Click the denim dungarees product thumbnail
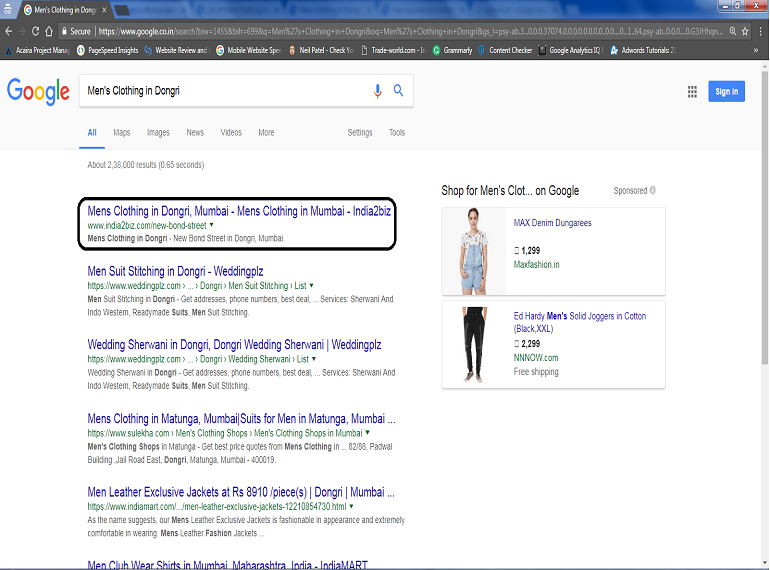Image resolution: width=770 pixels, height=570 pixels. 473,251
